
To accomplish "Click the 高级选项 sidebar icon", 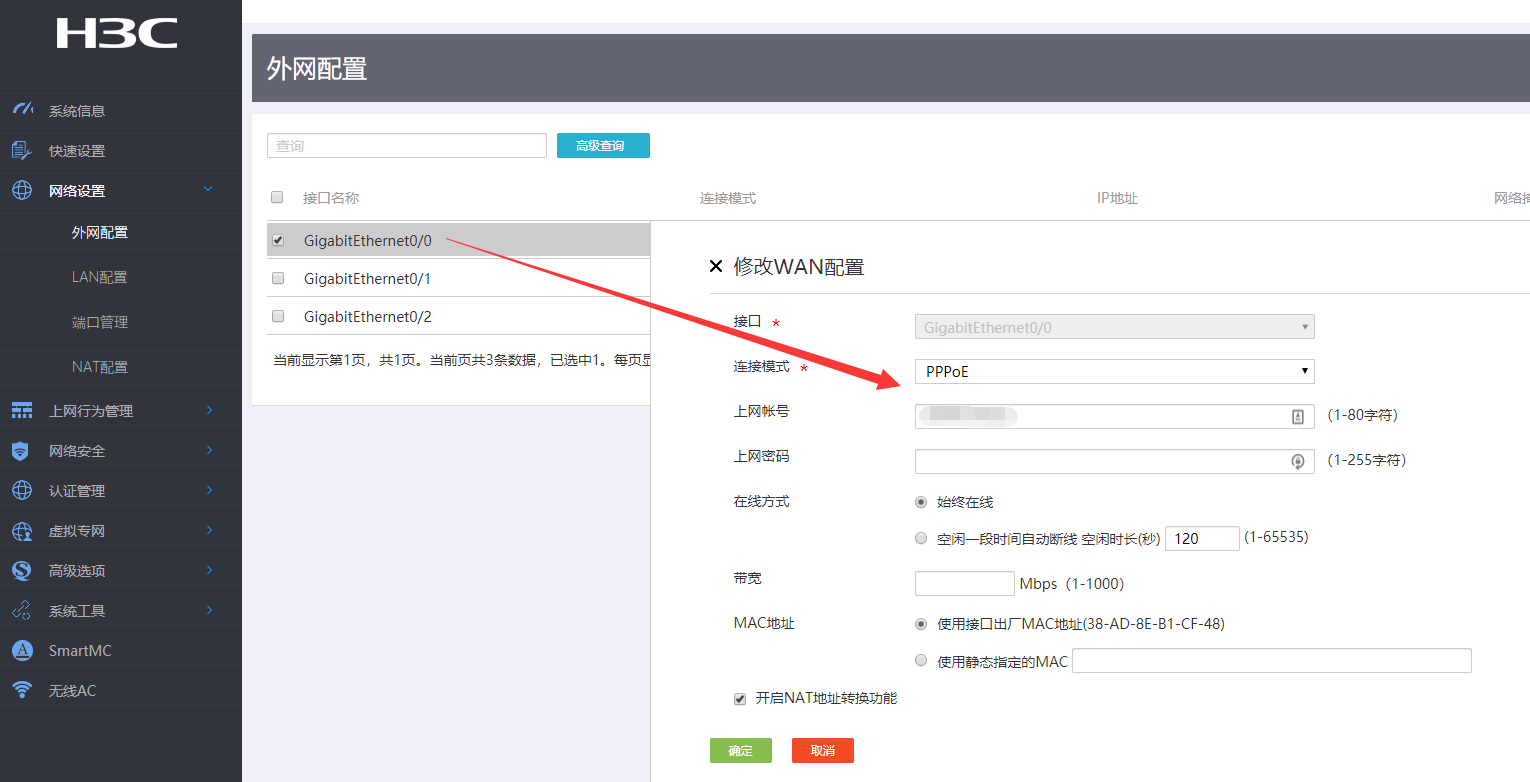I will pos(22,570).
